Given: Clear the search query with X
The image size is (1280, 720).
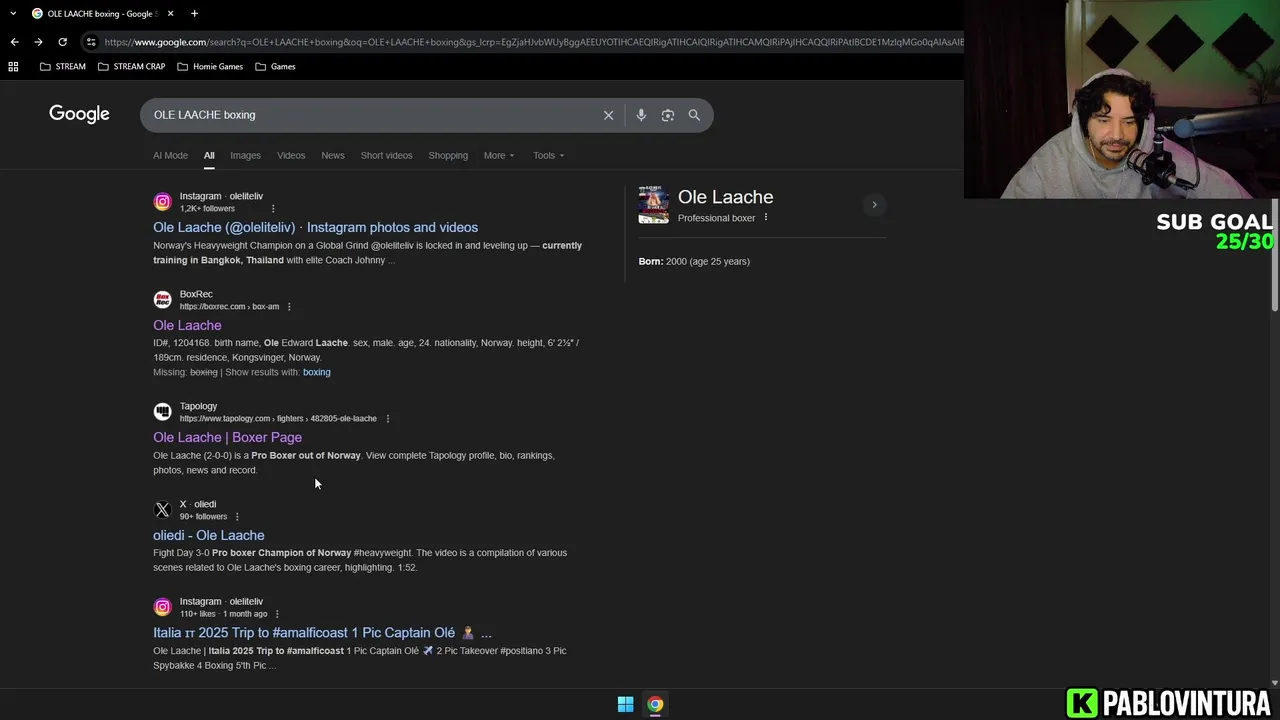Looking at the screenshot, I should click(x=608, y=115).
